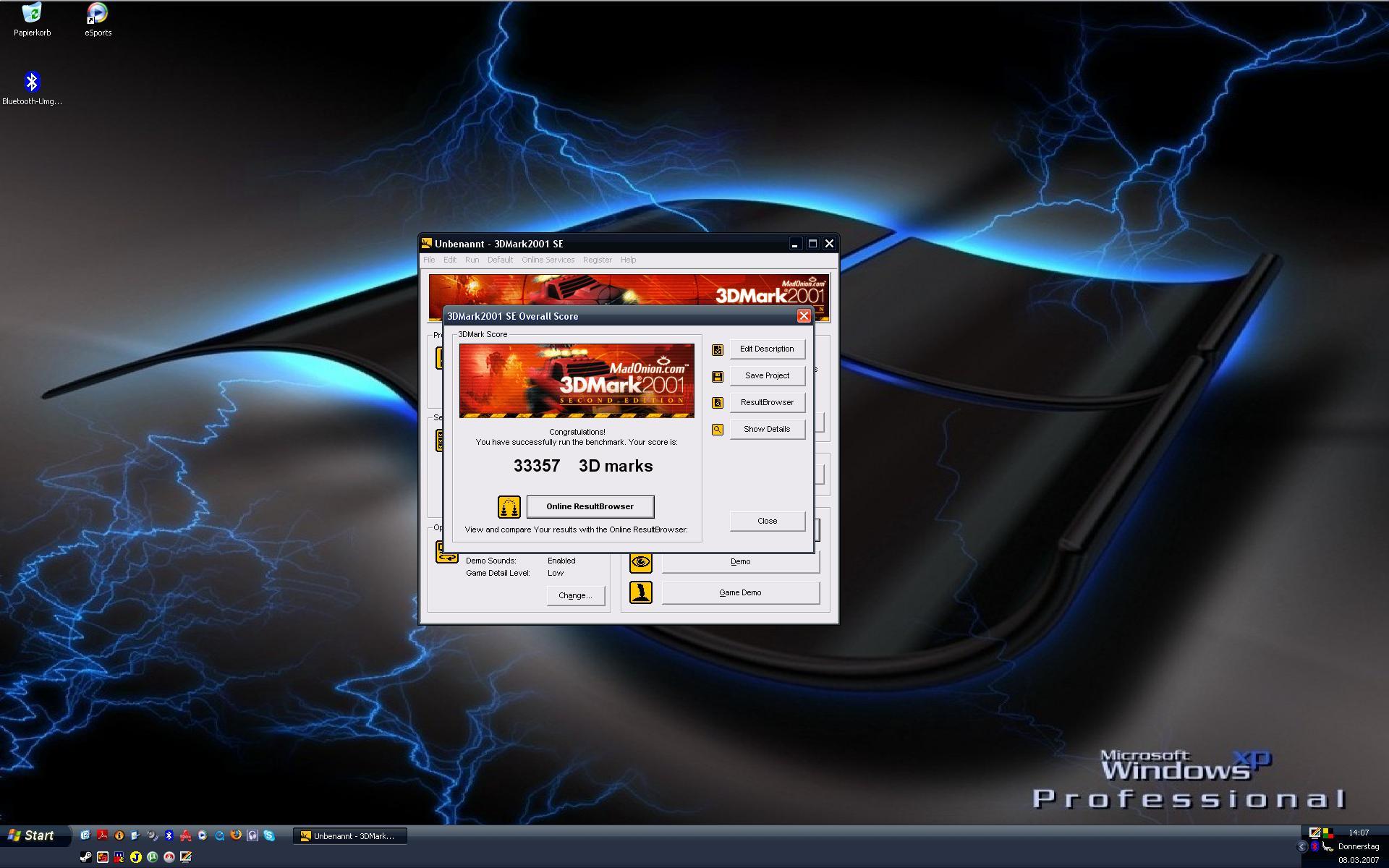The height and width of the screenshot is (868, 1389).
Task: Click the 3DMark2001 Second Edition banner image
Action: pyautogui.click(x=577, y=380)
